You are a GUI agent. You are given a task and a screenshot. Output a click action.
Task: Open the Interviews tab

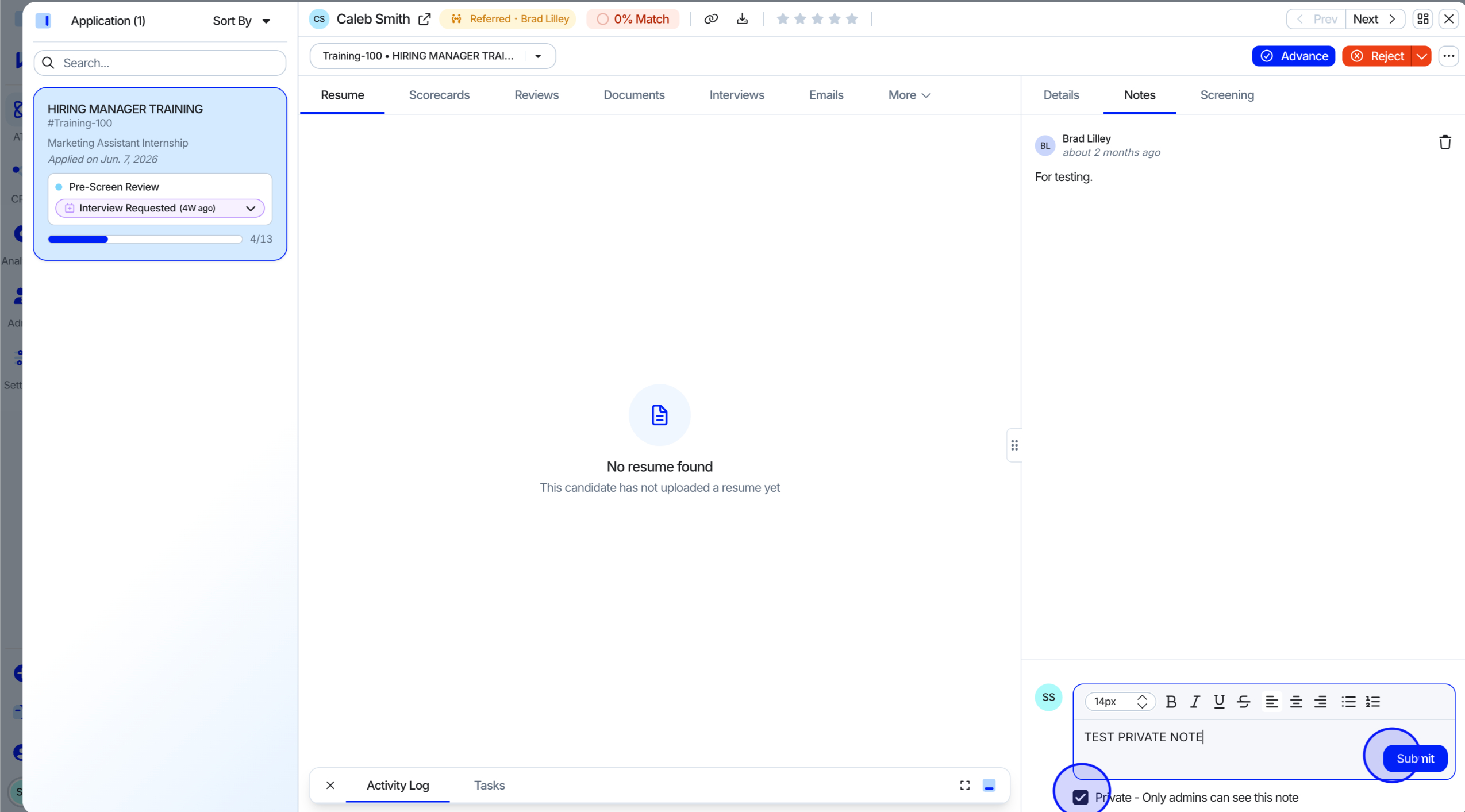click(x=736, y=95)
